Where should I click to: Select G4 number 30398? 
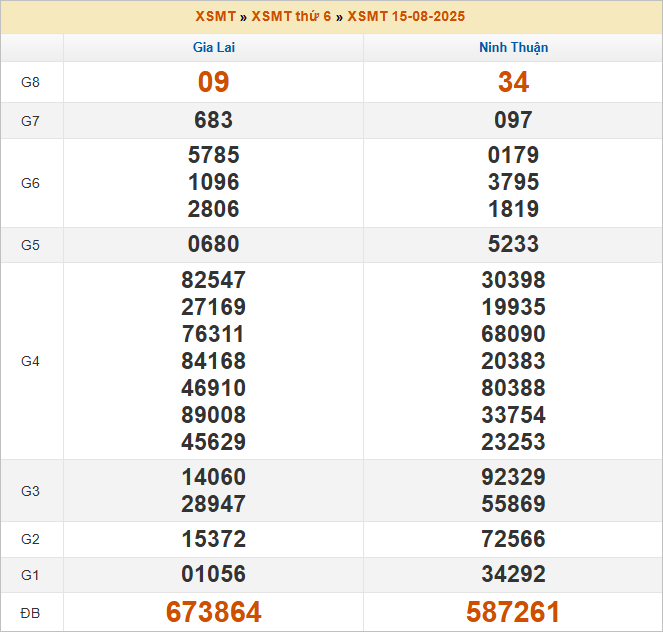tap(513, 280)
